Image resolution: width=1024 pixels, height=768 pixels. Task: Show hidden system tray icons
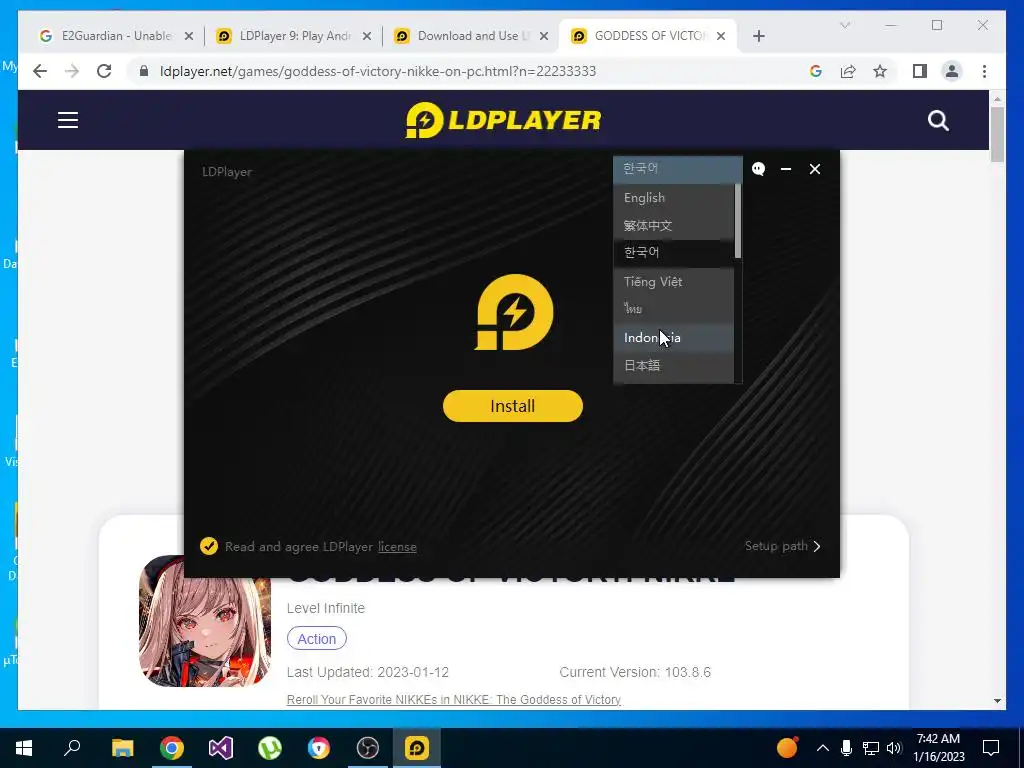823,748
